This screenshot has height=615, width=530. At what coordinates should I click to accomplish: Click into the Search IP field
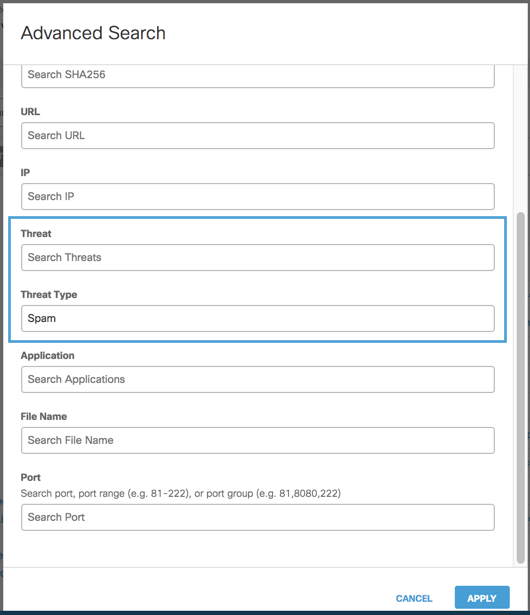click(x=258, y=197)
